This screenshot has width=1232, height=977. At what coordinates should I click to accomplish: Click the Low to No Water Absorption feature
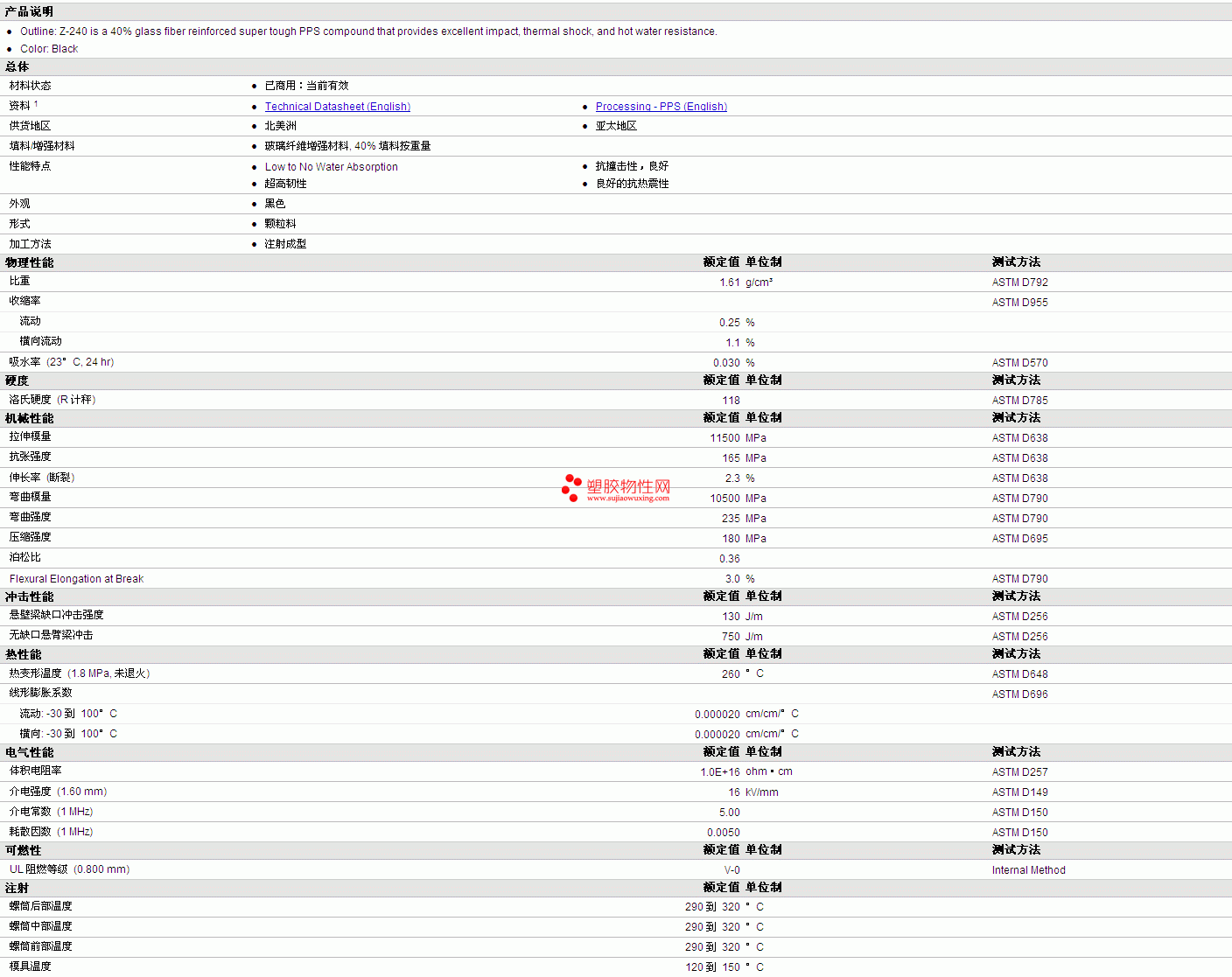[331, 167]
